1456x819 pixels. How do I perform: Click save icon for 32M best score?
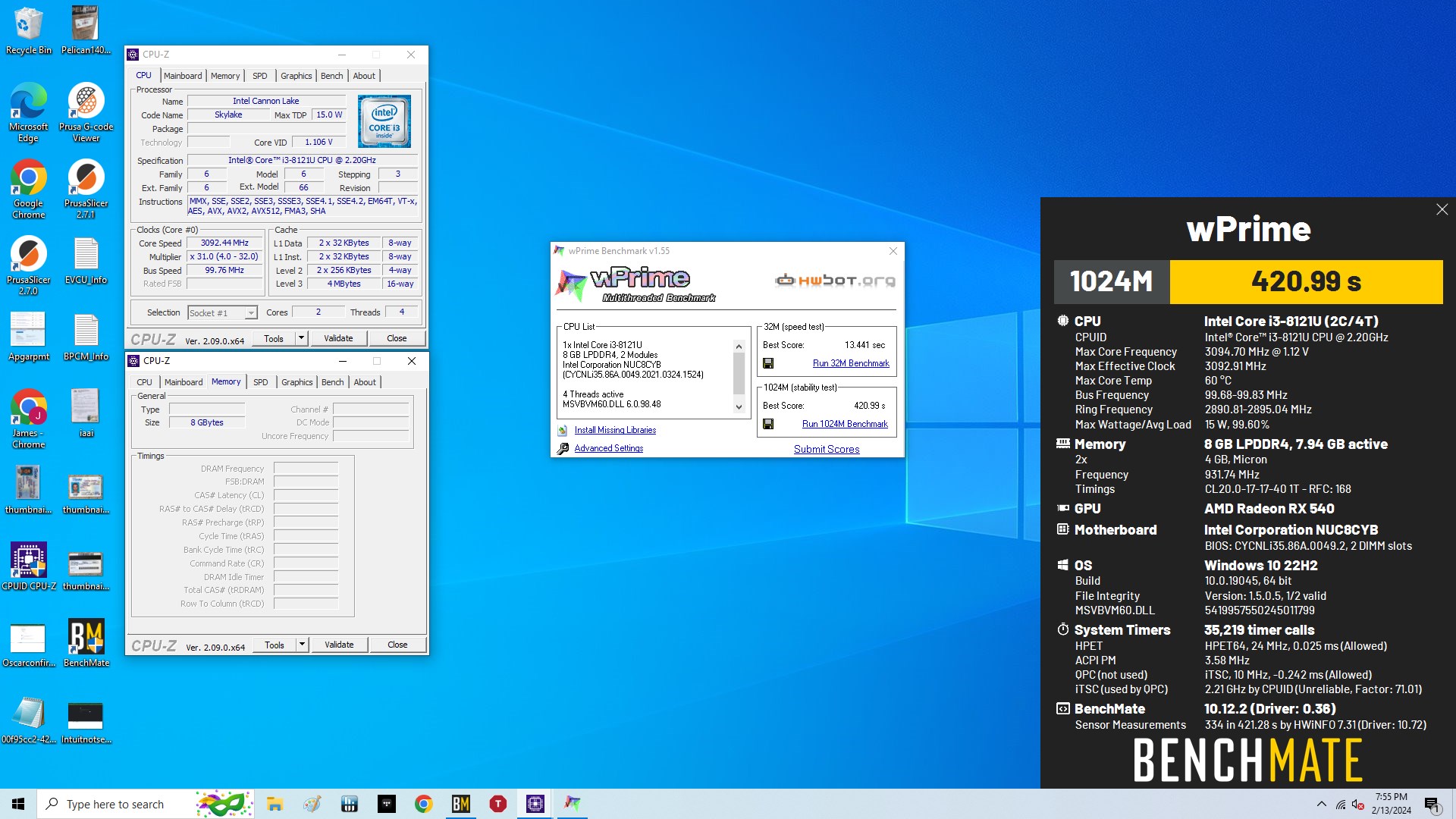click(768, 363)
